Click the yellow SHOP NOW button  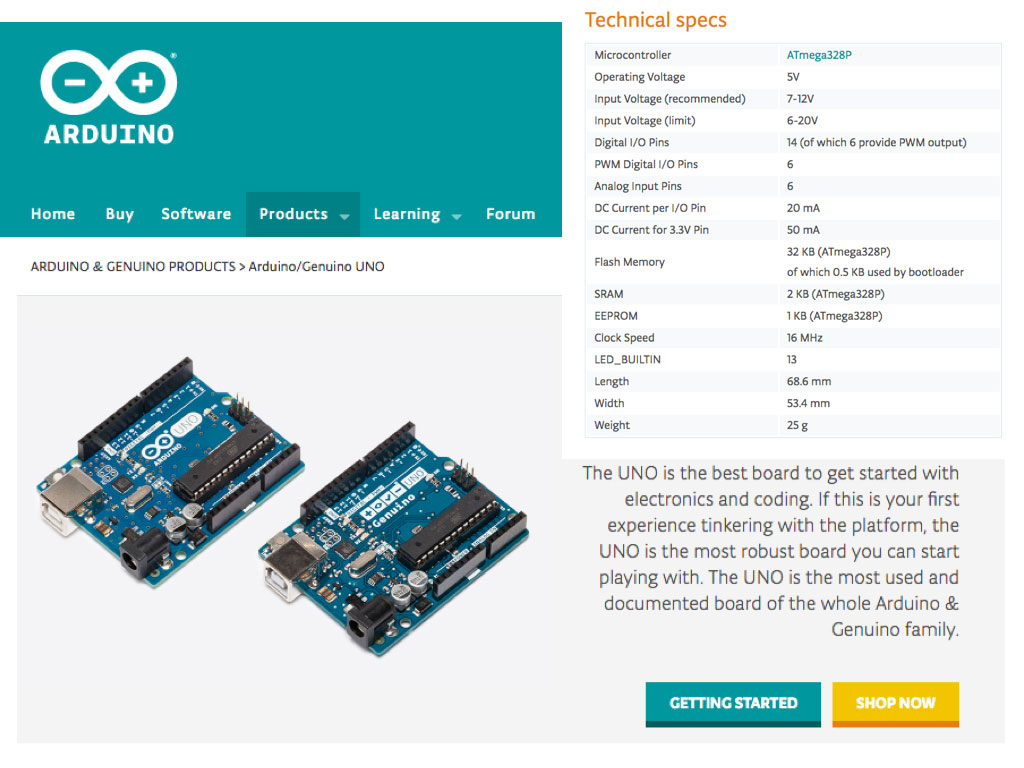coord(895,704)
